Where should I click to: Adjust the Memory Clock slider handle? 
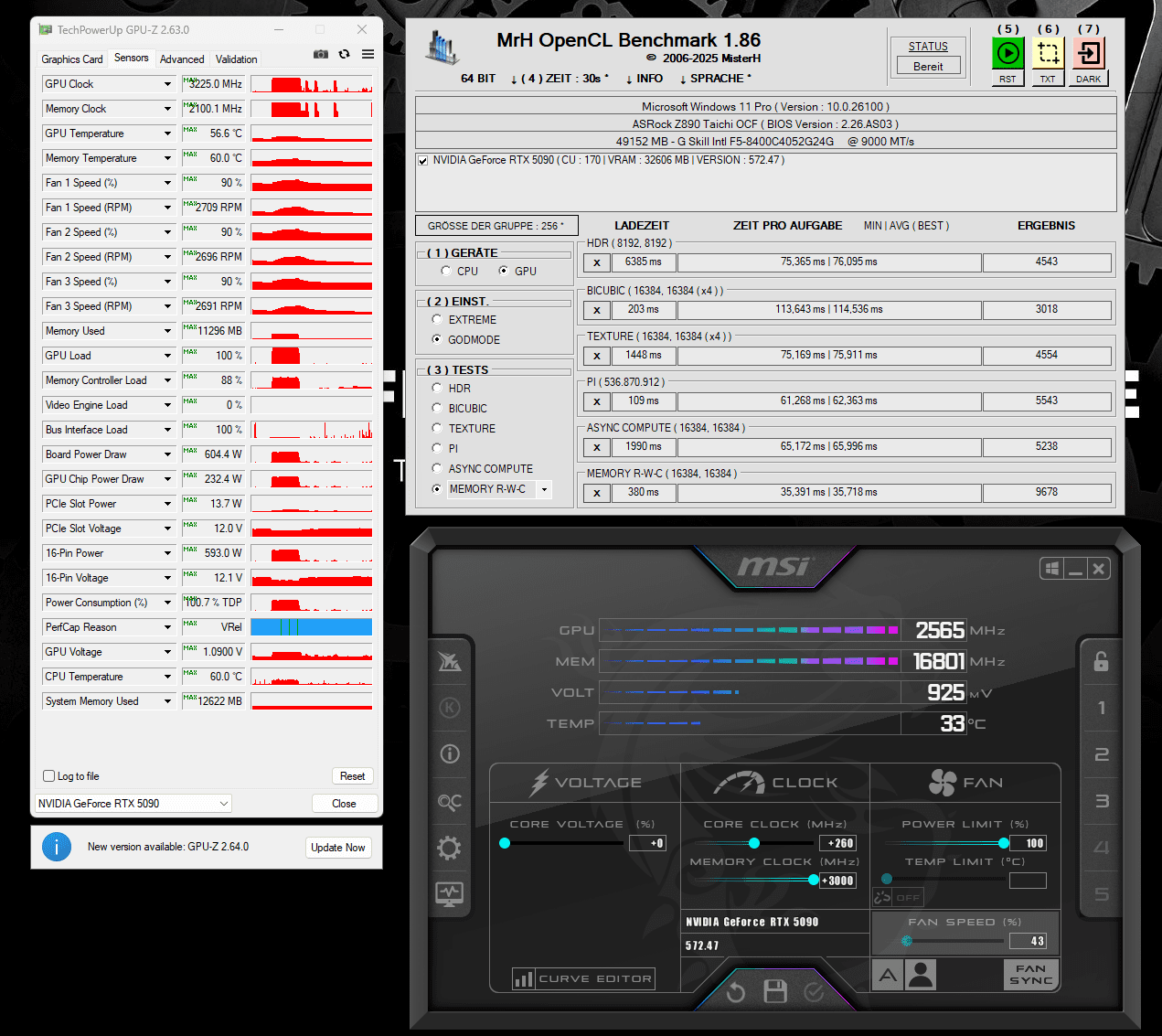coord(814,880)
